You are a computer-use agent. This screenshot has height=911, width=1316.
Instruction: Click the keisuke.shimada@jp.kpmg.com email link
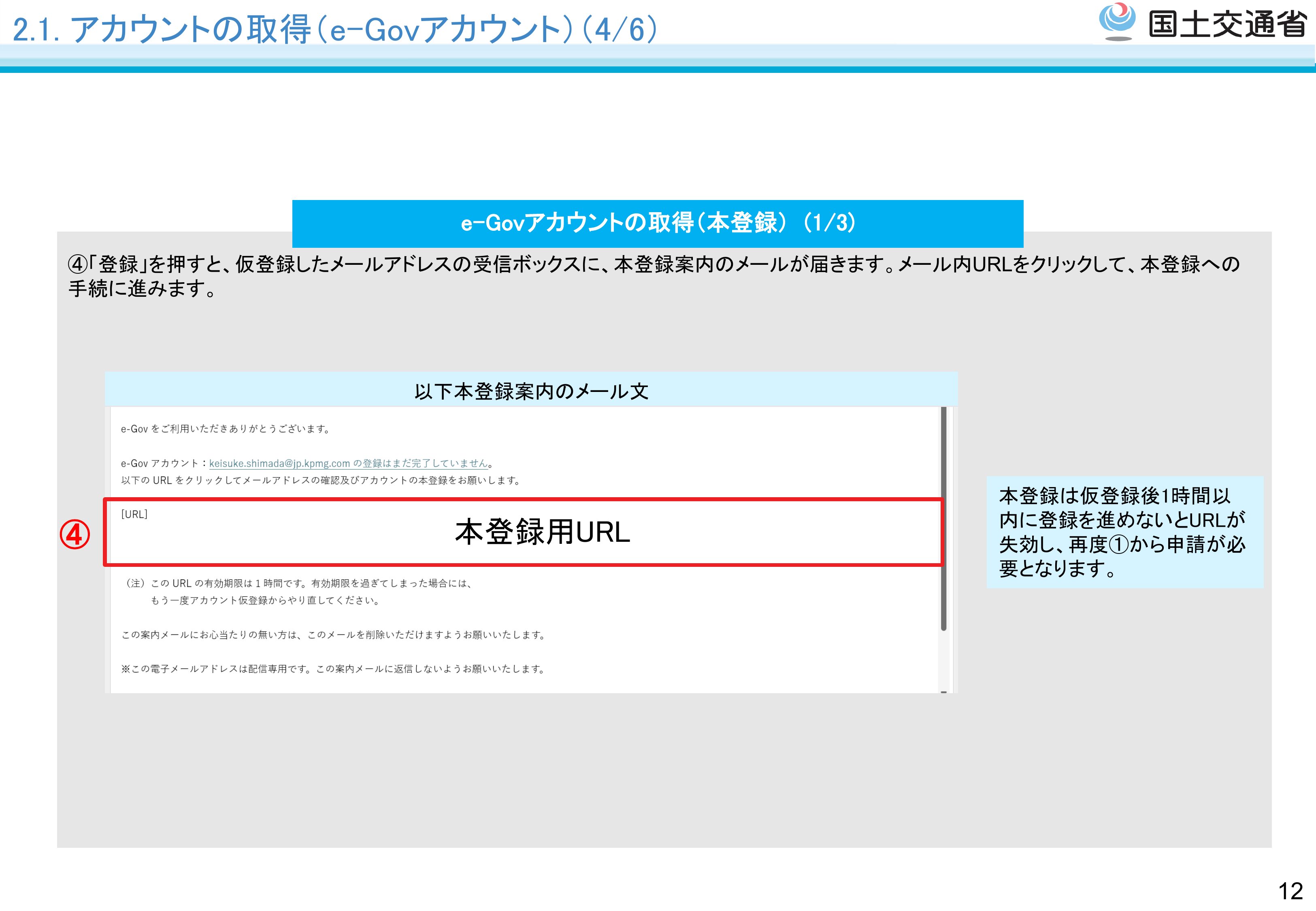click(279, 464)
